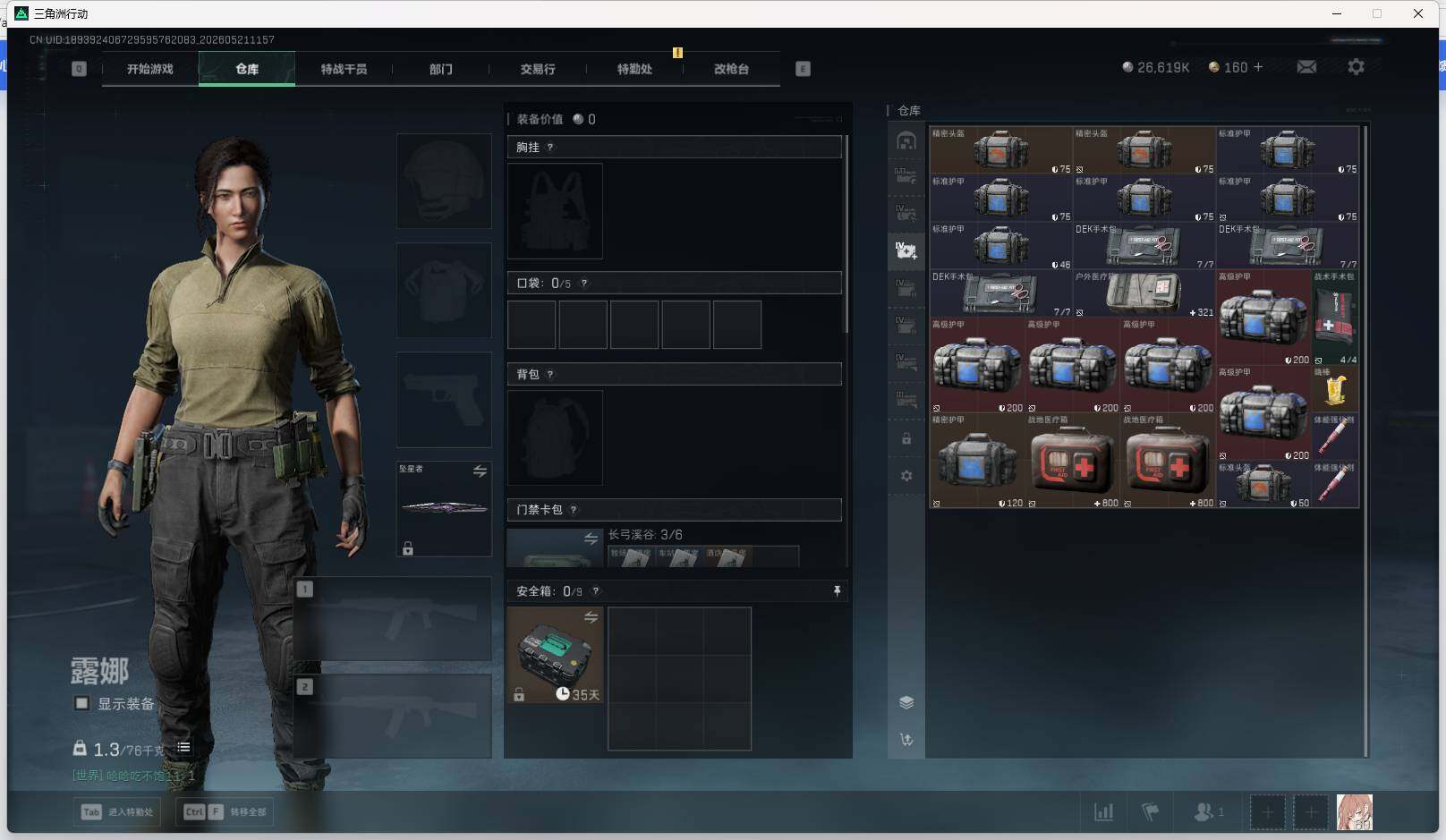Image resolution: width=1446 pixels, height=840 pixels.
Task: Open the 特战干员 tab
Action: coord(344,69)
